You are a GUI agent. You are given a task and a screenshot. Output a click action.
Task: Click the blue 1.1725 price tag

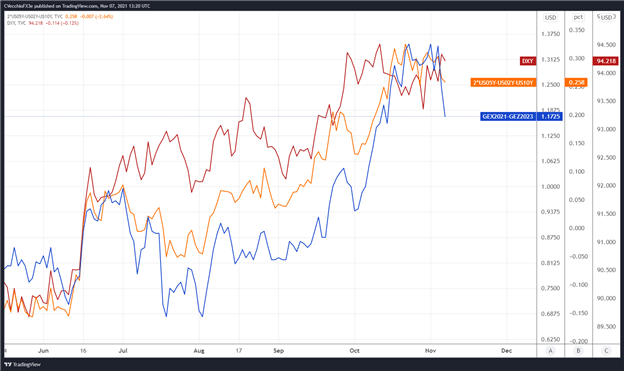pyautogui.click(x=550, y=117)
